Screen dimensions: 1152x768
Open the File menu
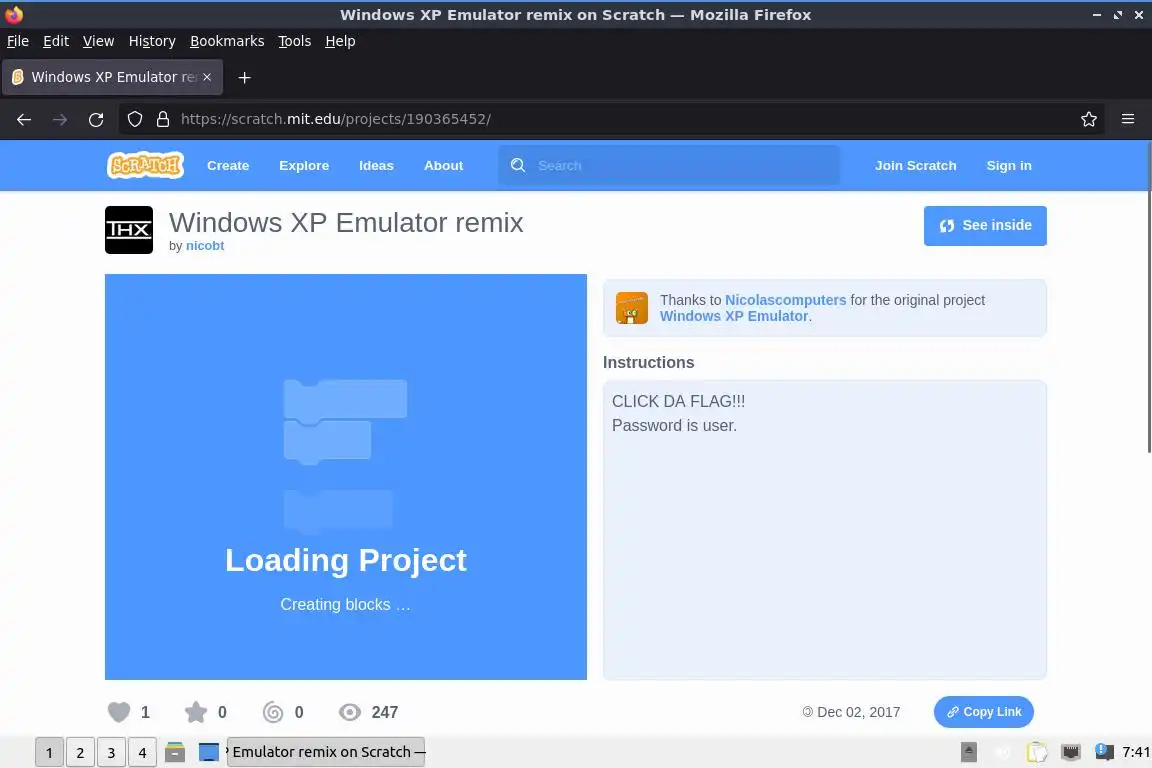click(x=18, y=41)
